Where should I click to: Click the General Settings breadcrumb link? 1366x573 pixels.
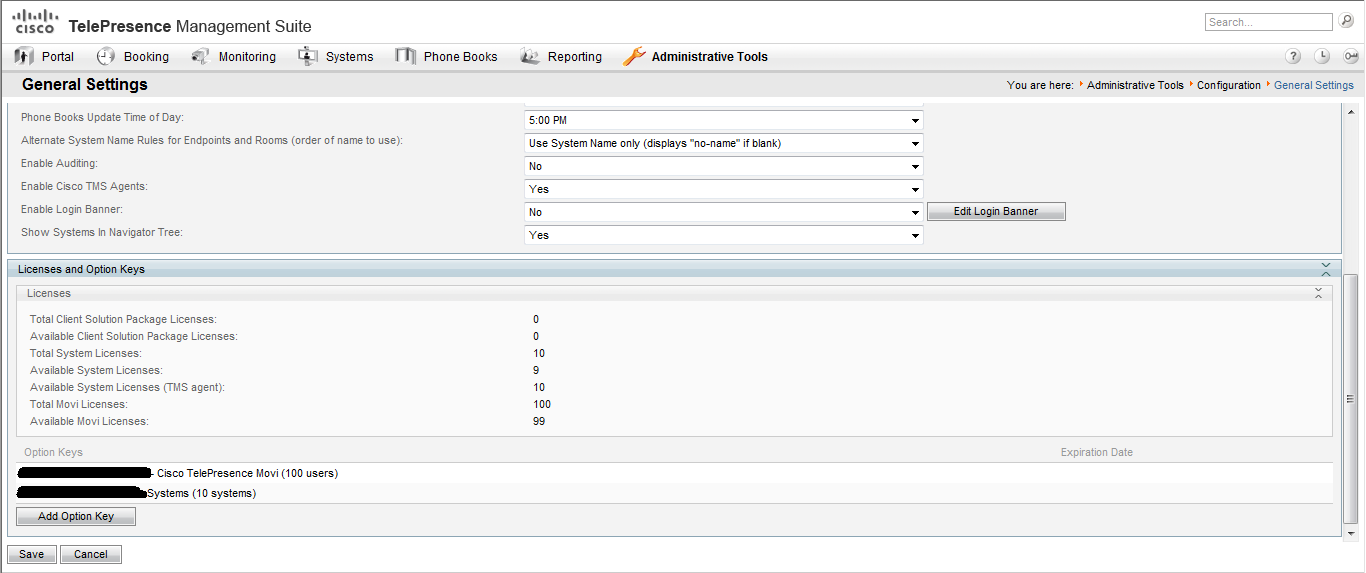click(1314, 85)
